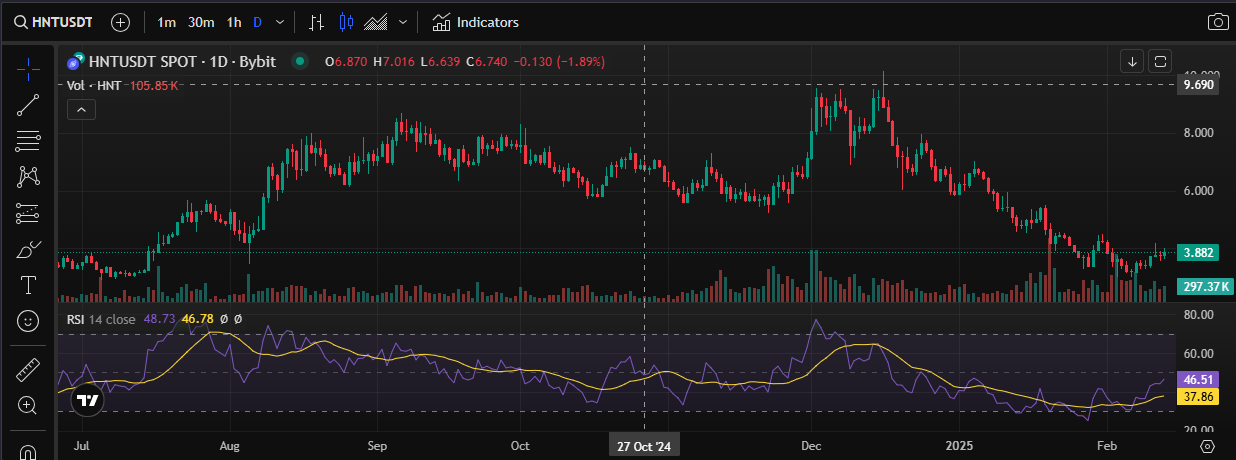
Task: Switch chart style to candles
Action: point(346,22)
